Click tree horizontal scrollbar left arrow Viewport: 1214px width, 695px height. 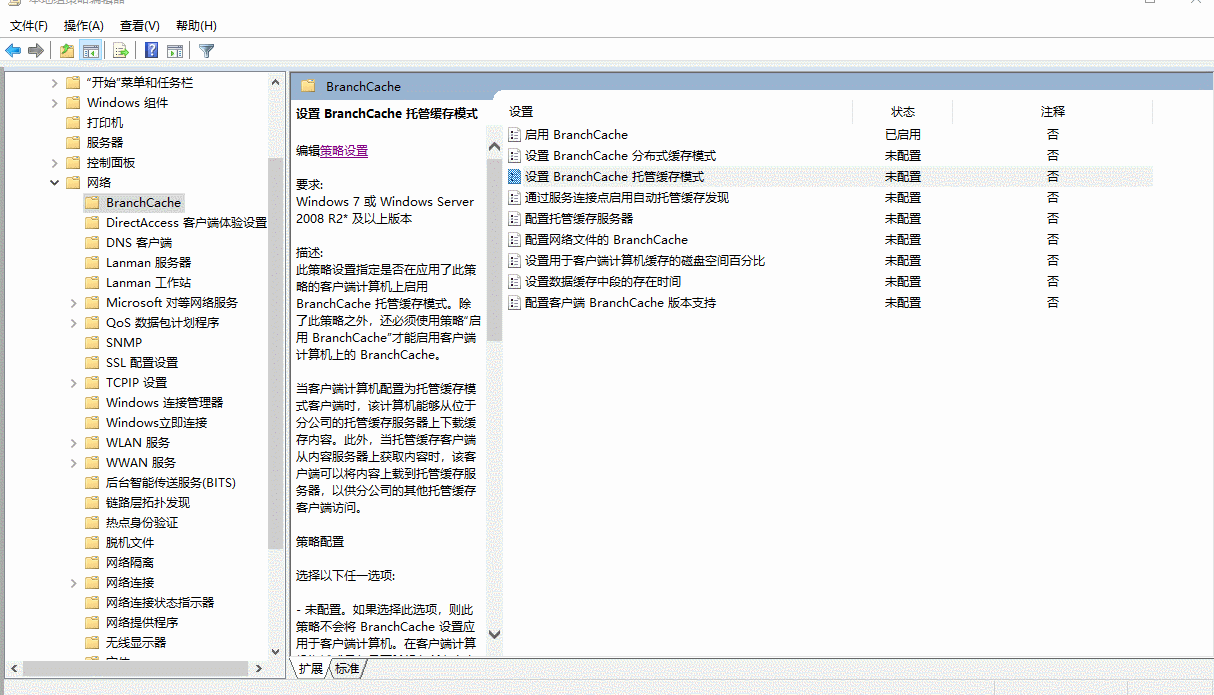click(13, 668)
